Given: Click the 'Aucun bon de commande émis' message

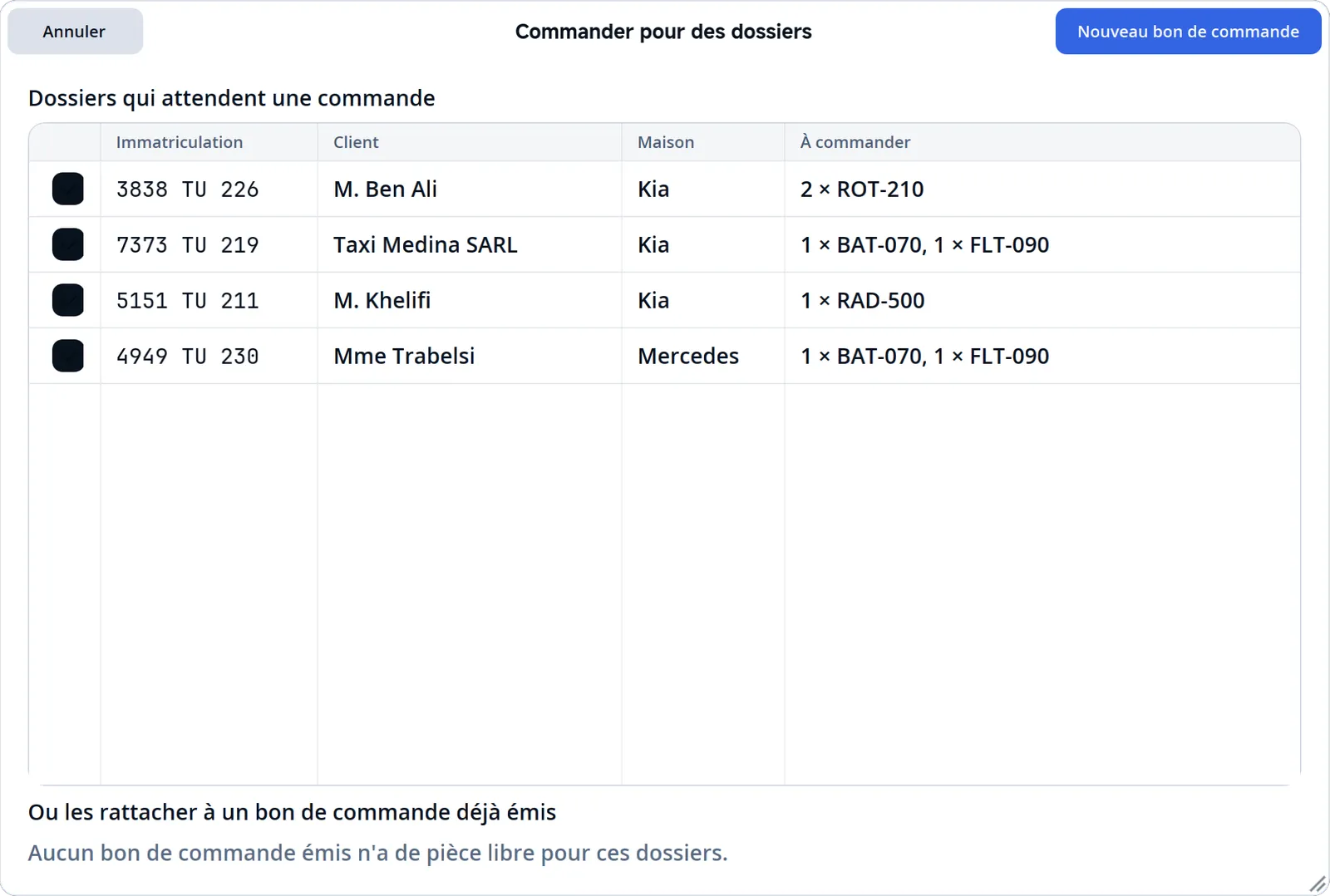Looking at the screenshot, I should point(378,853).
